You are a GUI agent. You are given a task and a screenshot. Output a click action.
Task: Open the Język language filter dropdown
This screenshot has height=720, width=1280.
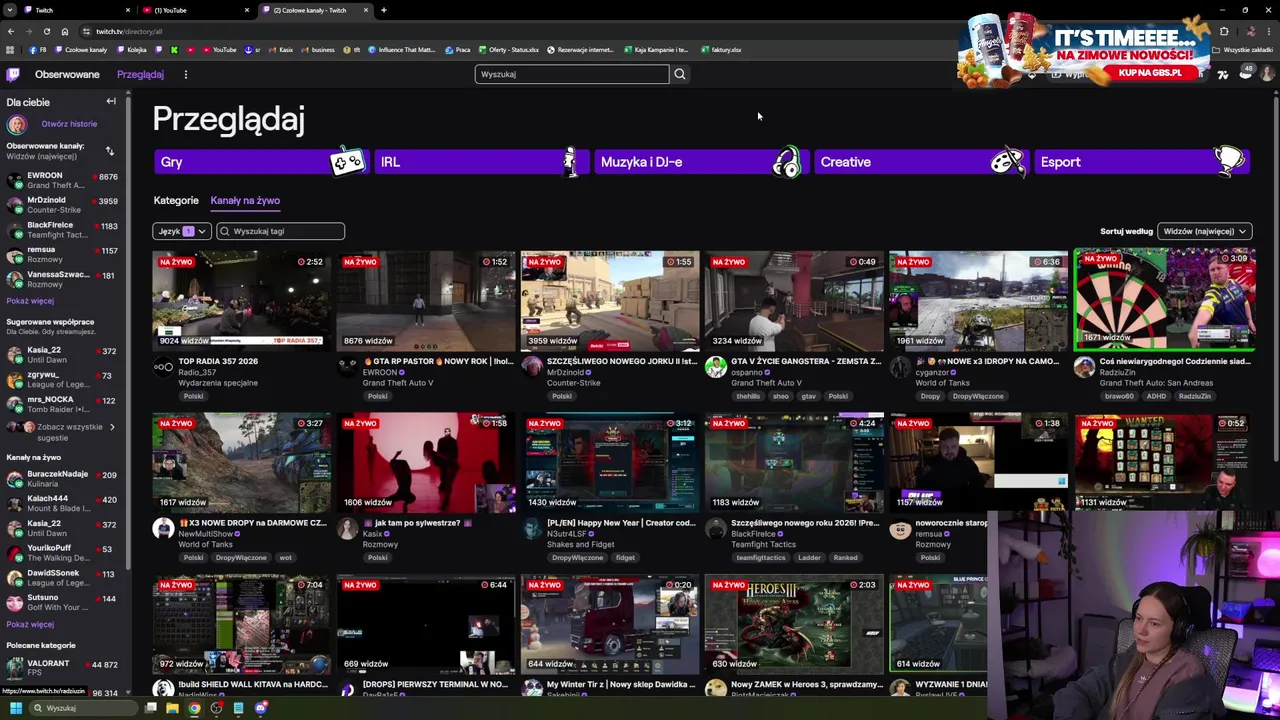click(182, 231)
